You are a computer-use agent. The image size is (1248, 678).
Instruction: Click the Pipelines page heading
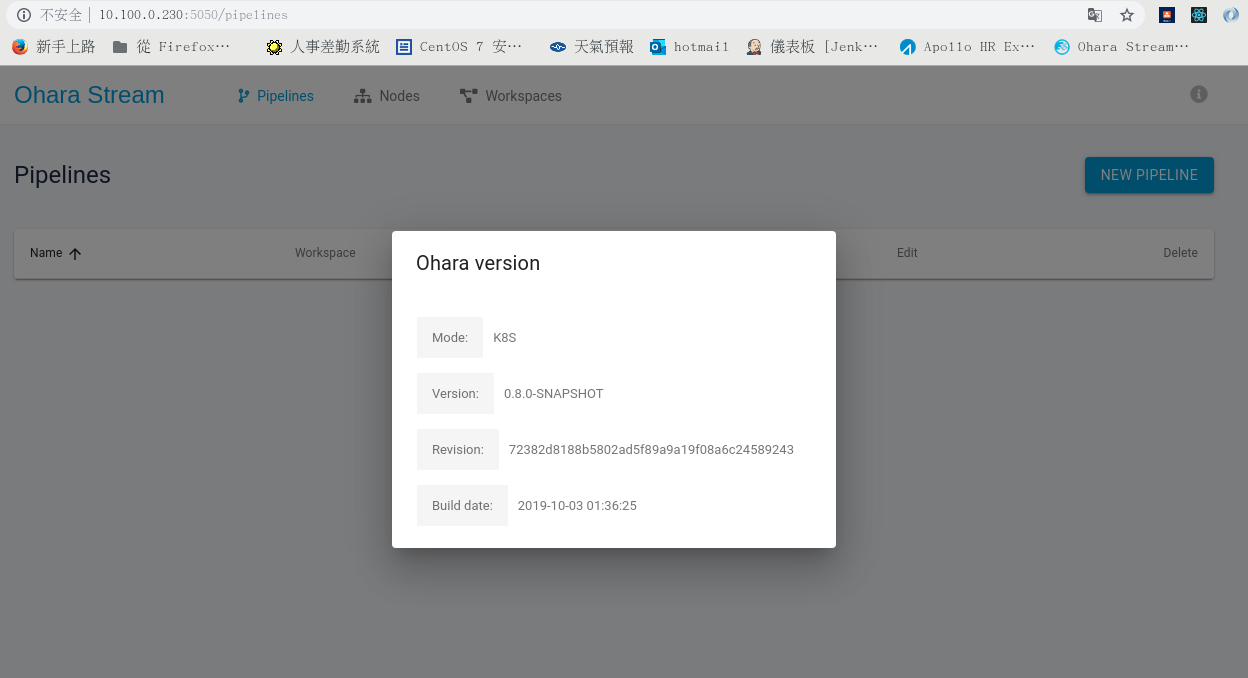coord(62,175)
